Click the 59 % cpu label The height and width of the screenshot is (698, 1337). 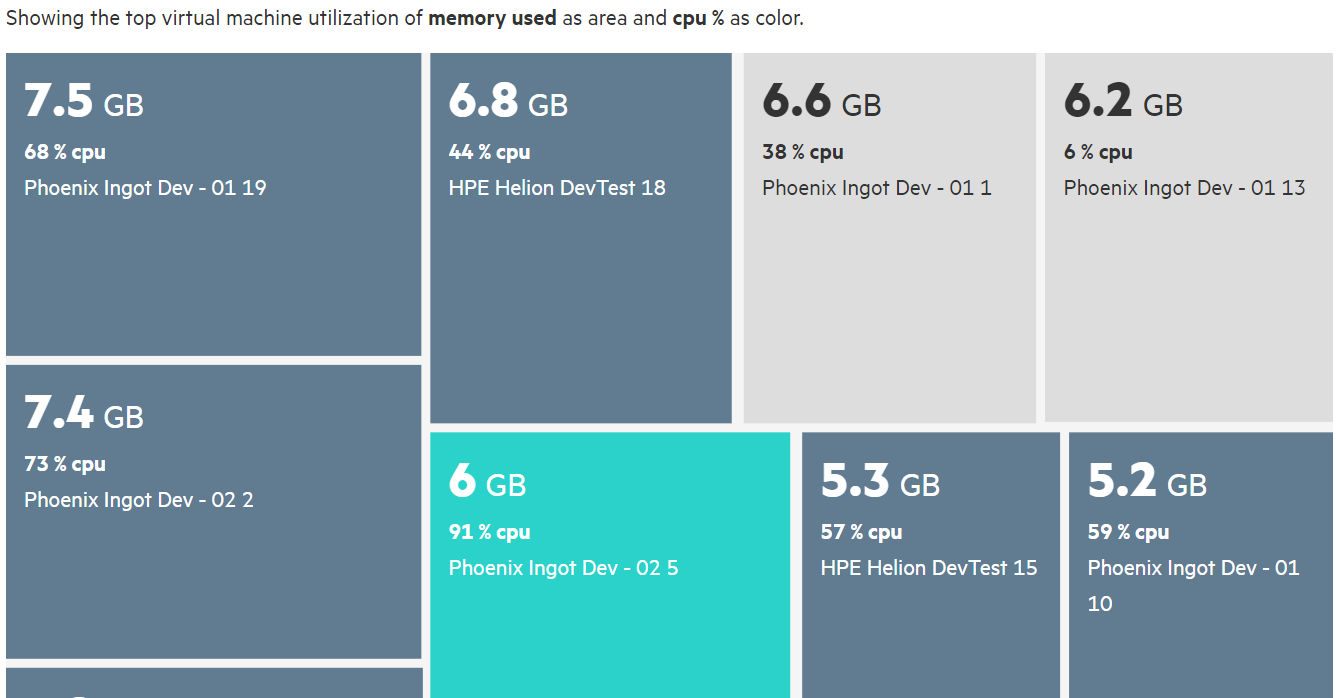(1128, 532)
